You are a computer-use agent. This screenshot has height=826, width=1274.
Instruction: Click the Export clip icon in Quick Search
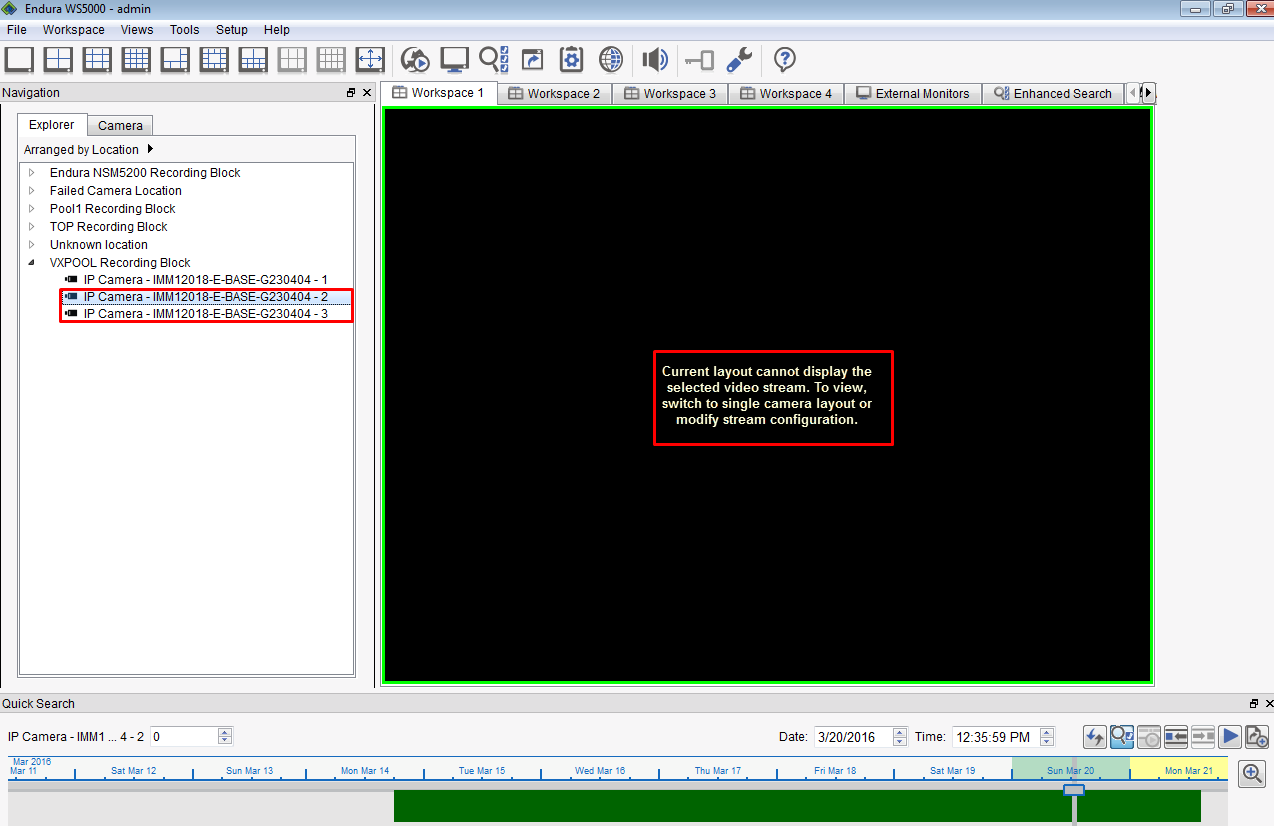coord(1256,736)
